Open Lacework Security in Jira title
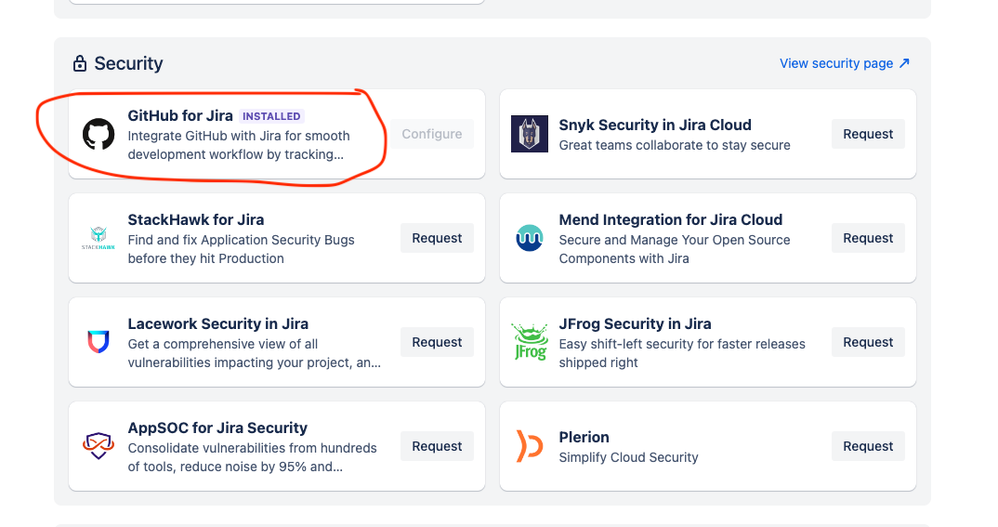998x527 pixels. (x=218, y=323)
